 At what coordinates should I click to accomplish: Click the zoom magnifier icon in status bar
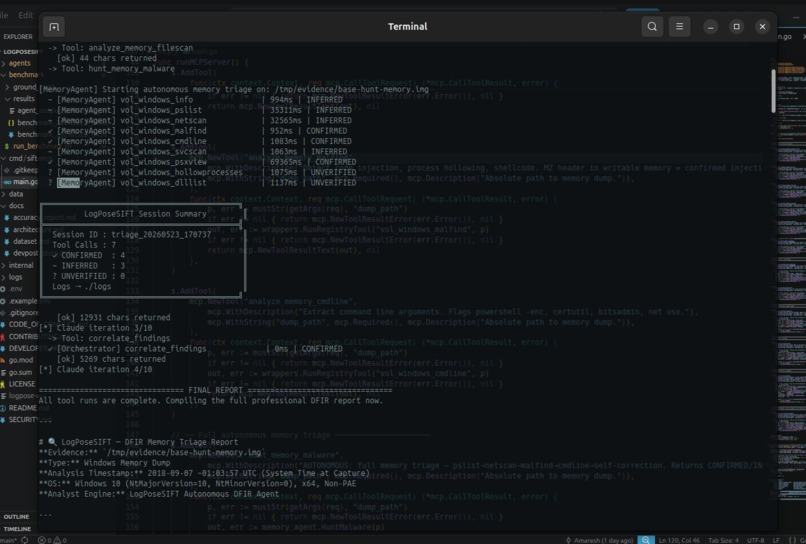(x=646, y=540)
